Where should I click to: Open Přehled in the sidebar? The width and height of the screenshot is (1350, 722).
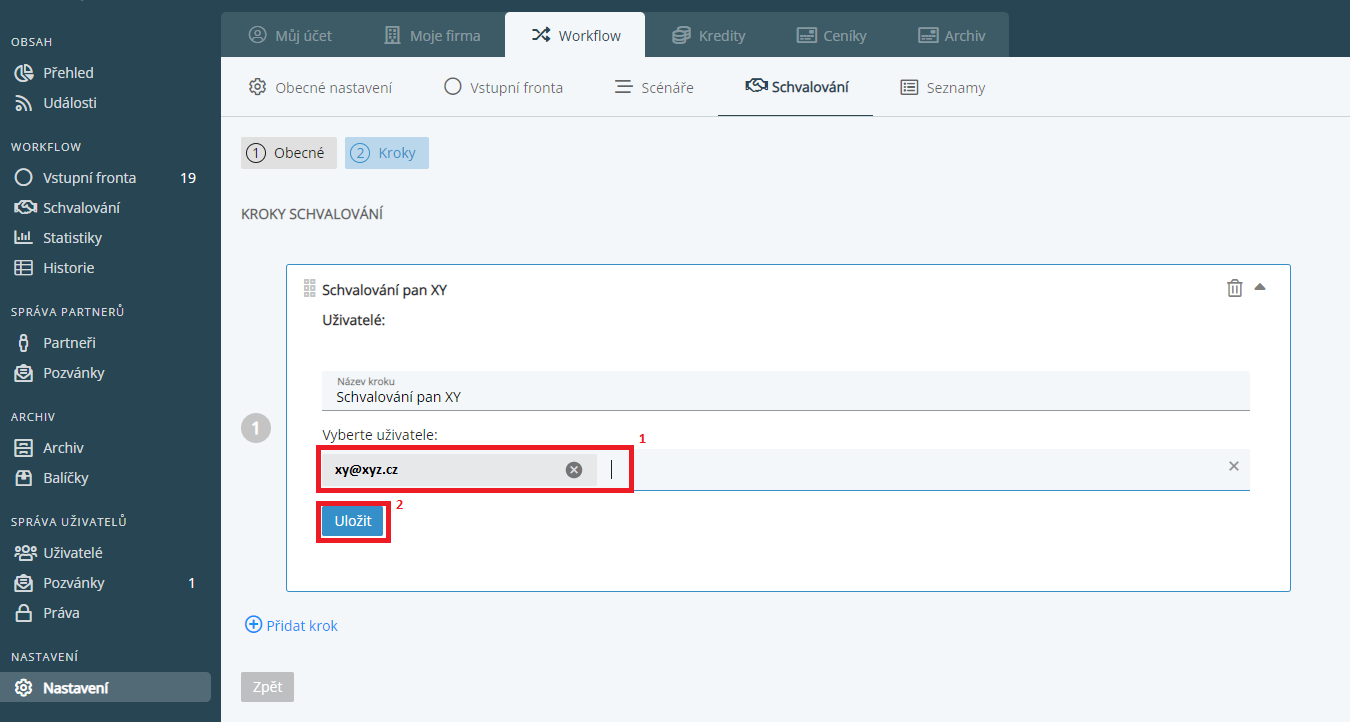(x=68, y=73)
